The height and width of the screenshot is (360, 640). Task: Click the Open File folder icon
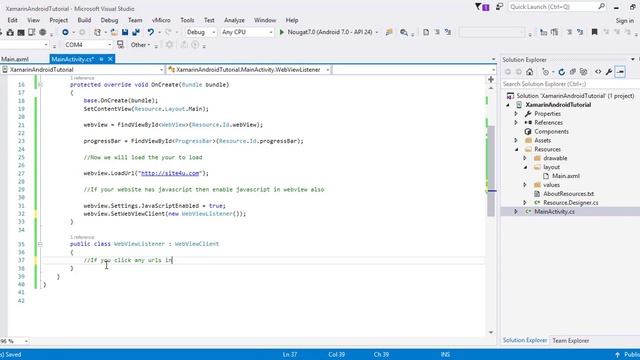114,32
